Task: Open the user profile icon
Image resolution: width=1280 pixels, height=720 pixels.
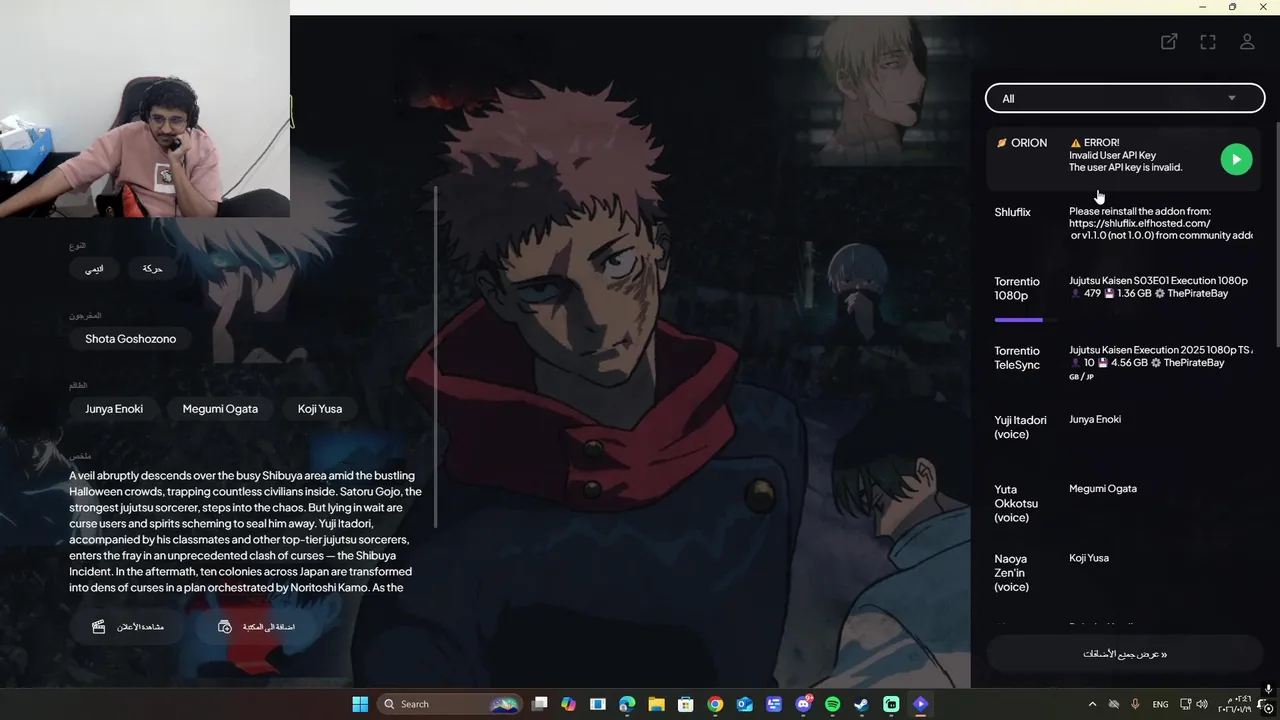Action: [1247, 42]
